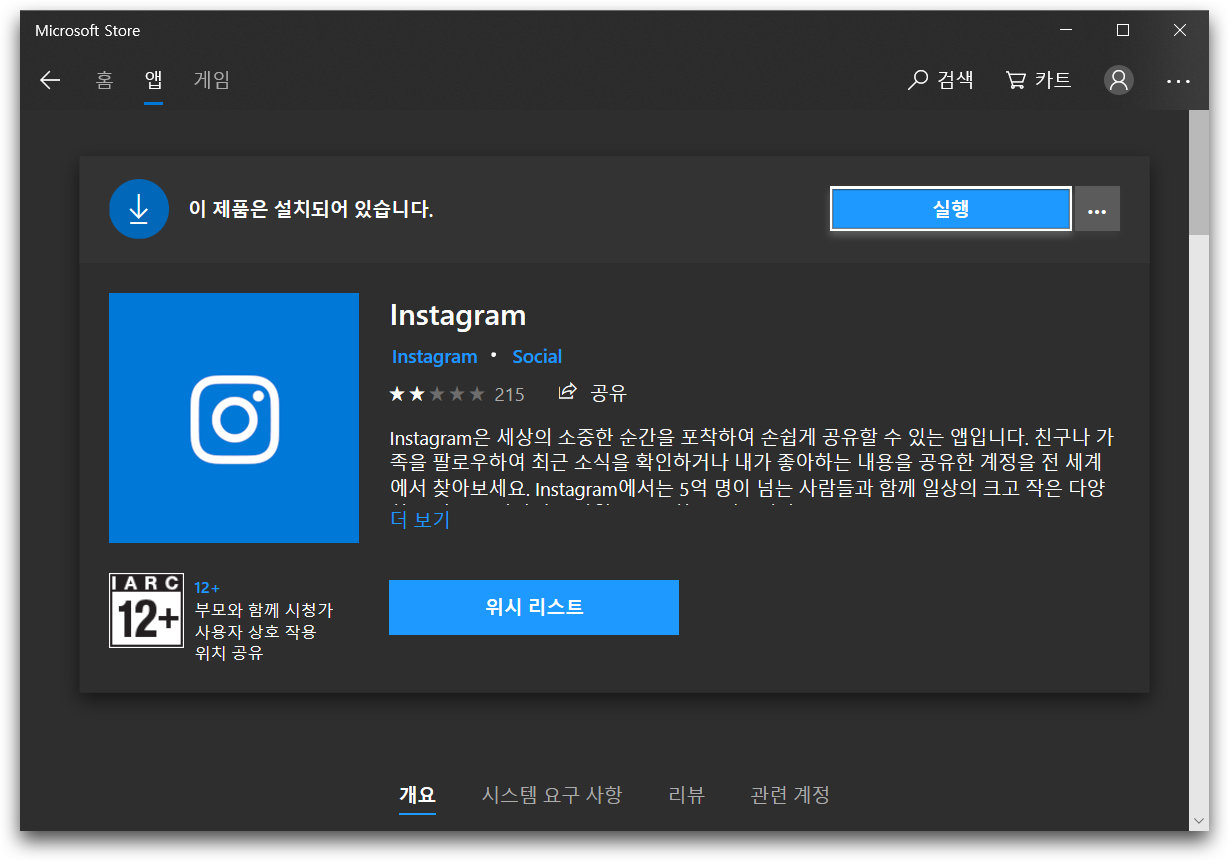1229x861 pixels.
Task: Select the 앱 tab
Action: (153, 80)
